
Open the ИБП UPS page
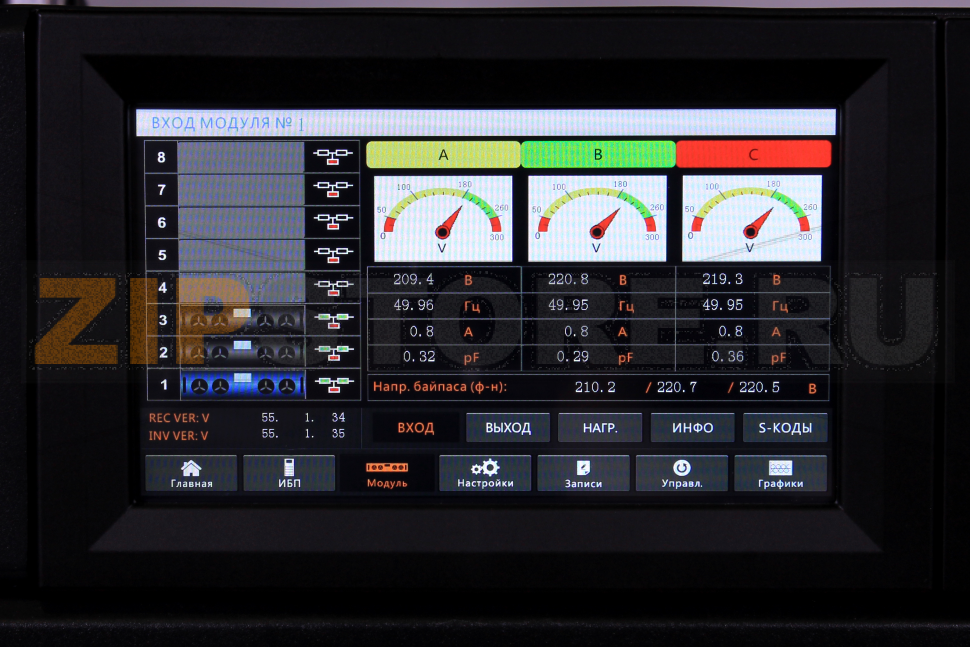tap(289, 473)
